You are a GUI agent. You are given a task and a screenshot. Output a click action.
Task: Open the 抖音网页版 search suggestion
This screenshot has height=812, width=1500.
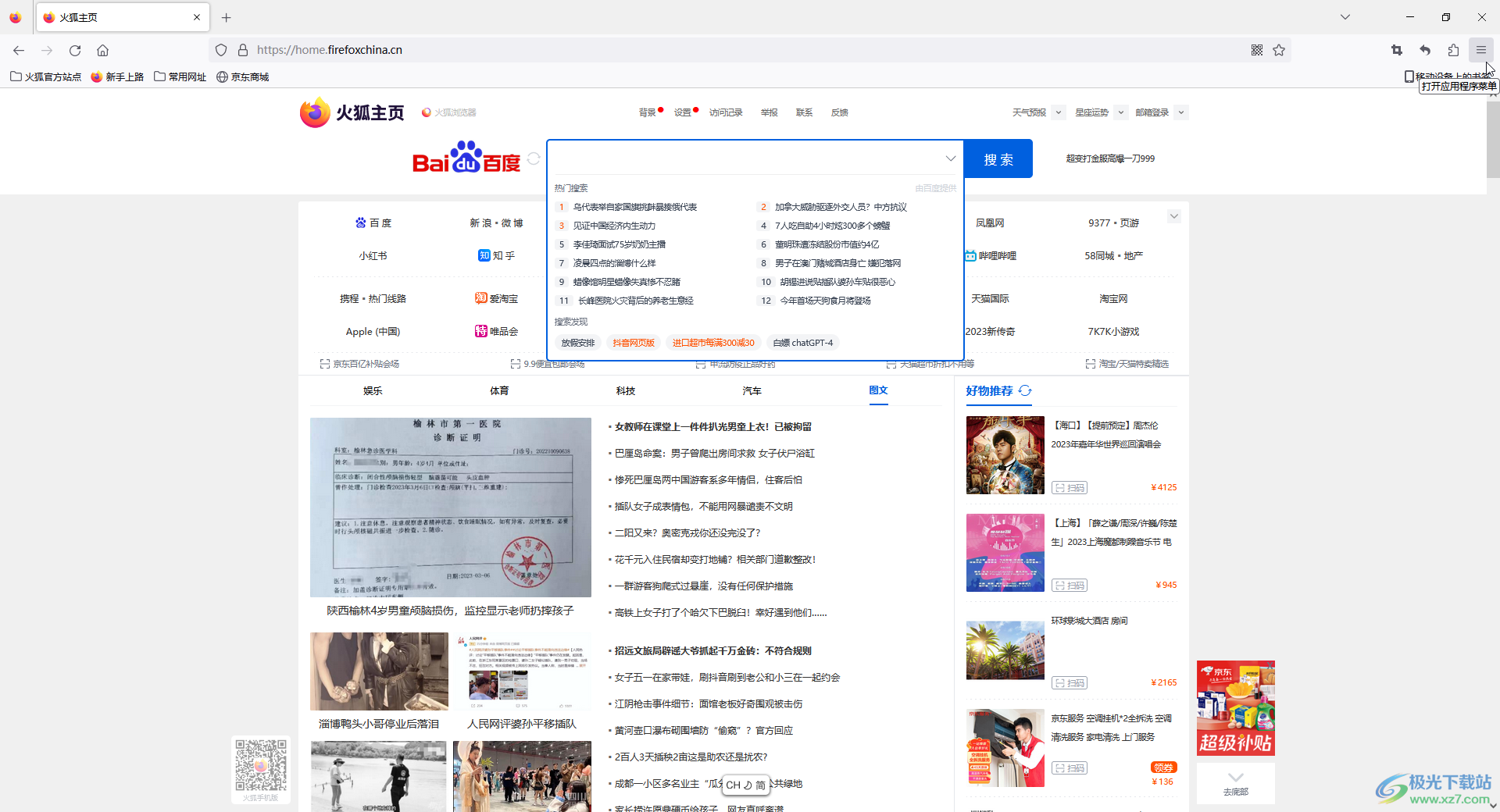633,343
